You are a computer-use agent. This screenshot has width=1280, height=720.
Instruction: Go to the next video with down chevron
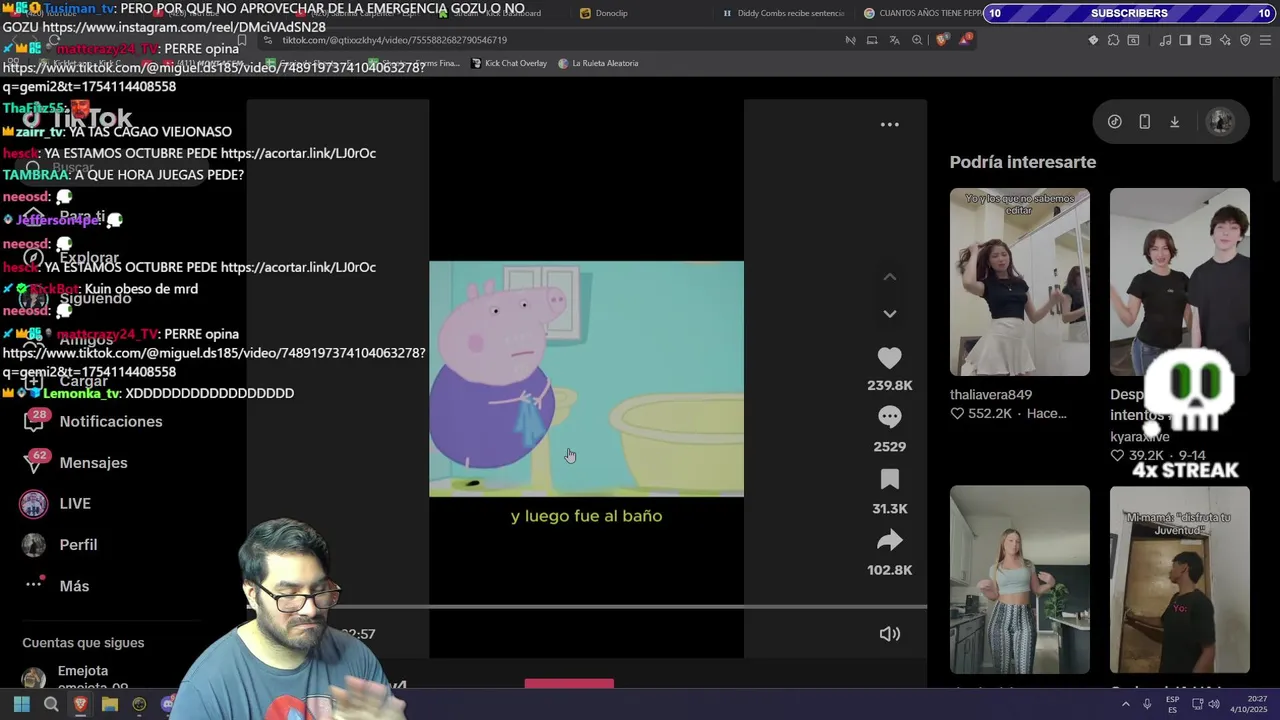pyautogui.click(x=889, y=314)
